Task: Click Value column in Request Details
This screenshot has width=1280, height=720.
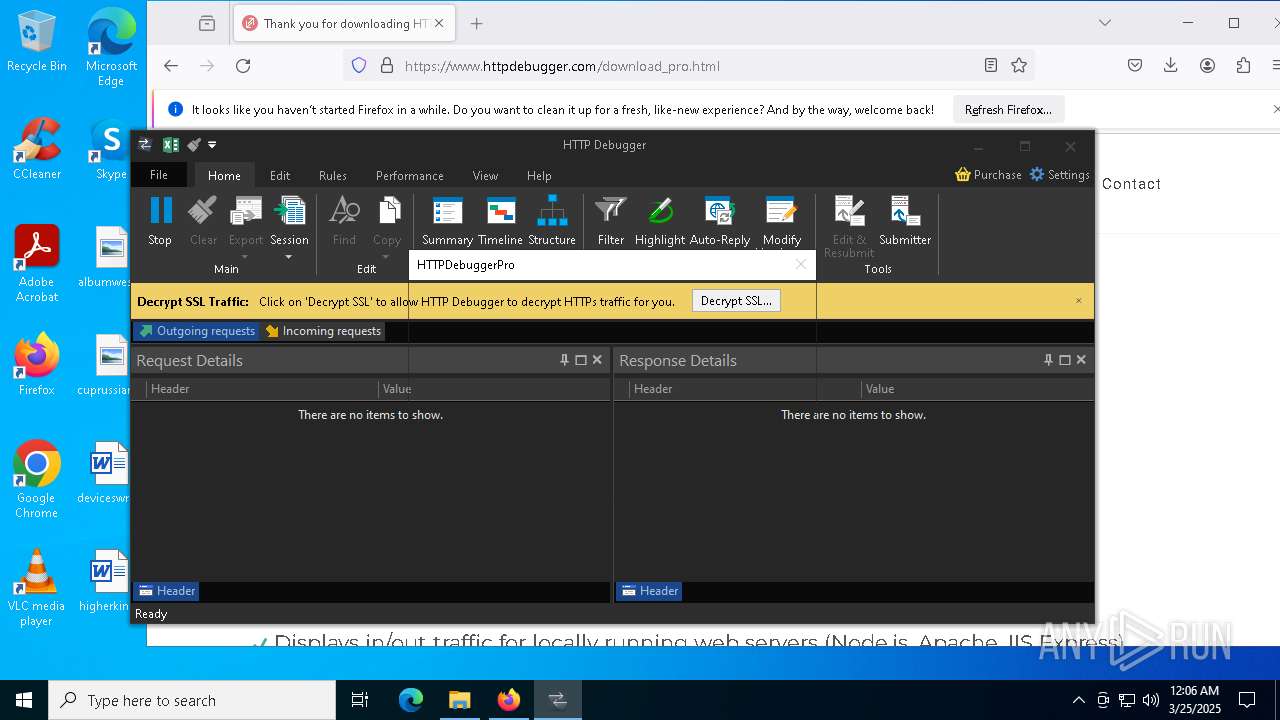Action: coord(494,389)
